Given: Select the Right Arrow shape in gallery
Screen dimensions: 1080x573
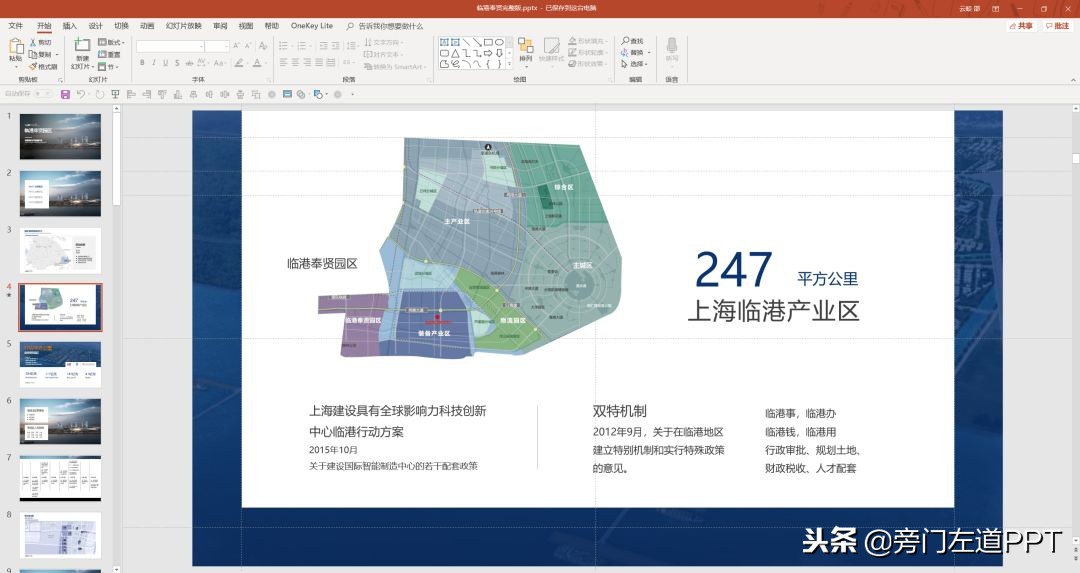Looking at the screenshot, I should (488, 53).
